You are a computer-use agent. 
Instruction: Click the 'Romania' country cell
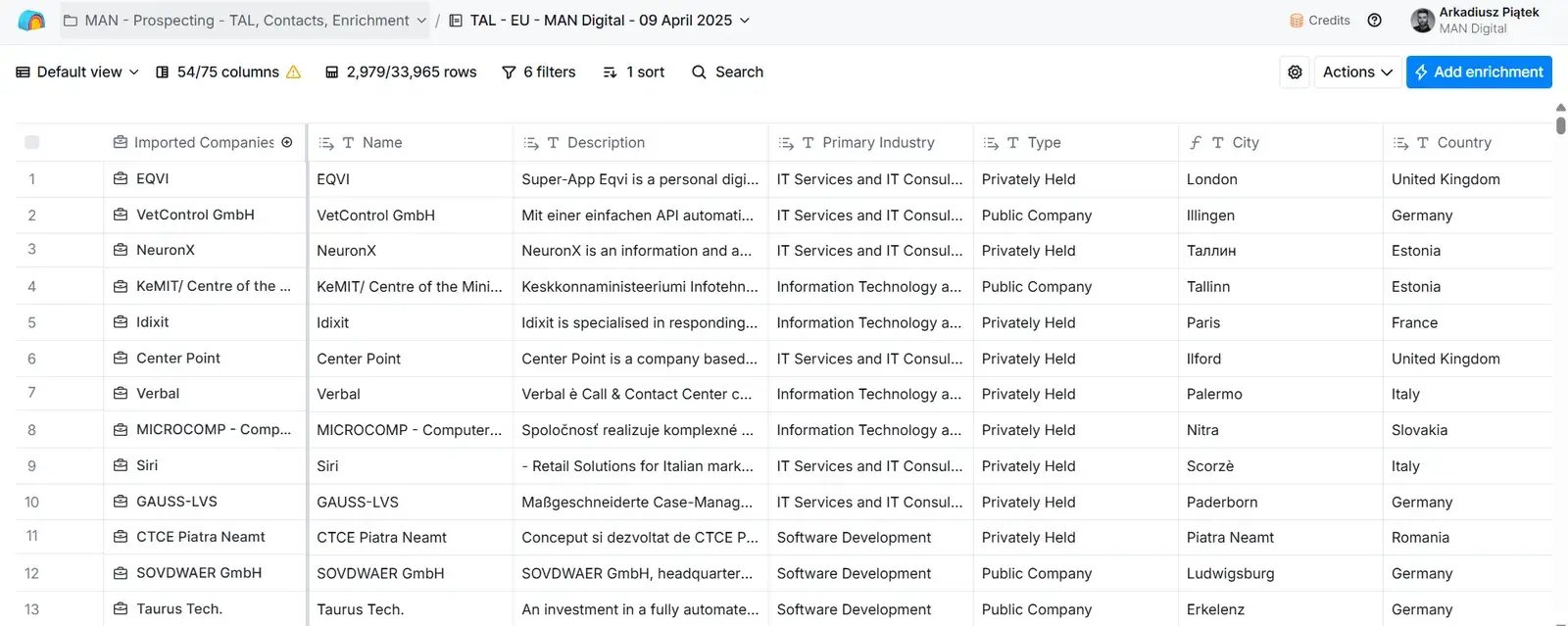pos(1467,537)
